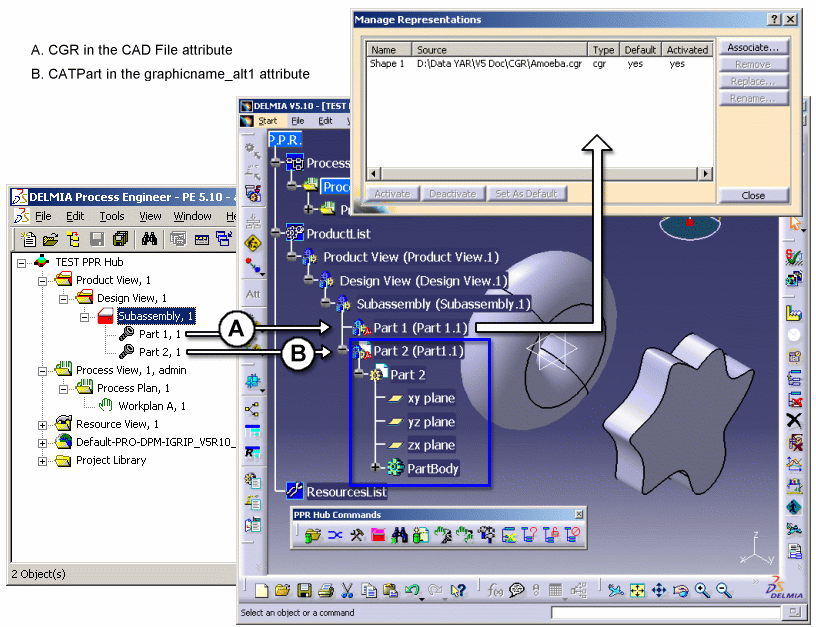Click the Cut scissors icon in the bottom toolbar
Screen dimensions: 816x627
pyautogui.click(x=348, y=590)
